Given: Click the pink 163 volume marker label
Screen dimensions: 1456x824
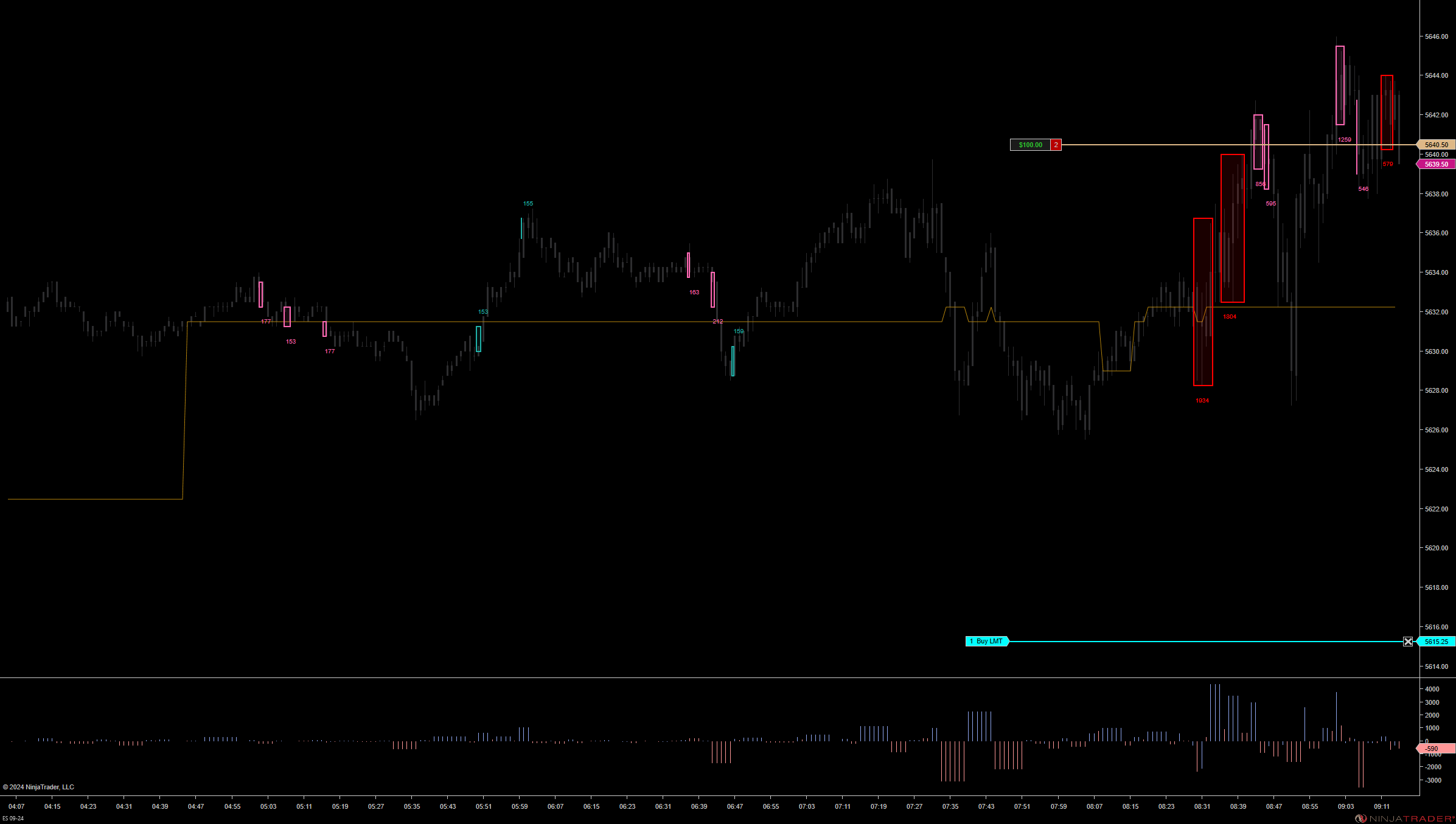Looking at the screenshot, I should coord(694,293).
